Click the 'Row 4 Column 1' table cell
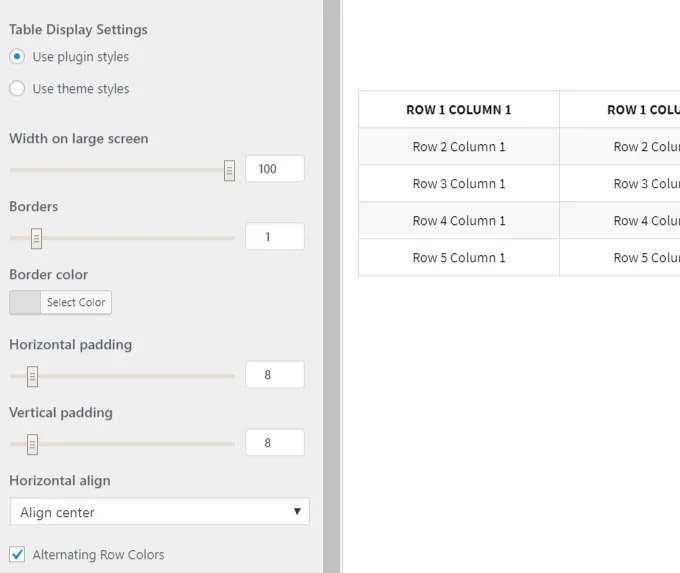 pyautogui.click(x=458, y=221)
